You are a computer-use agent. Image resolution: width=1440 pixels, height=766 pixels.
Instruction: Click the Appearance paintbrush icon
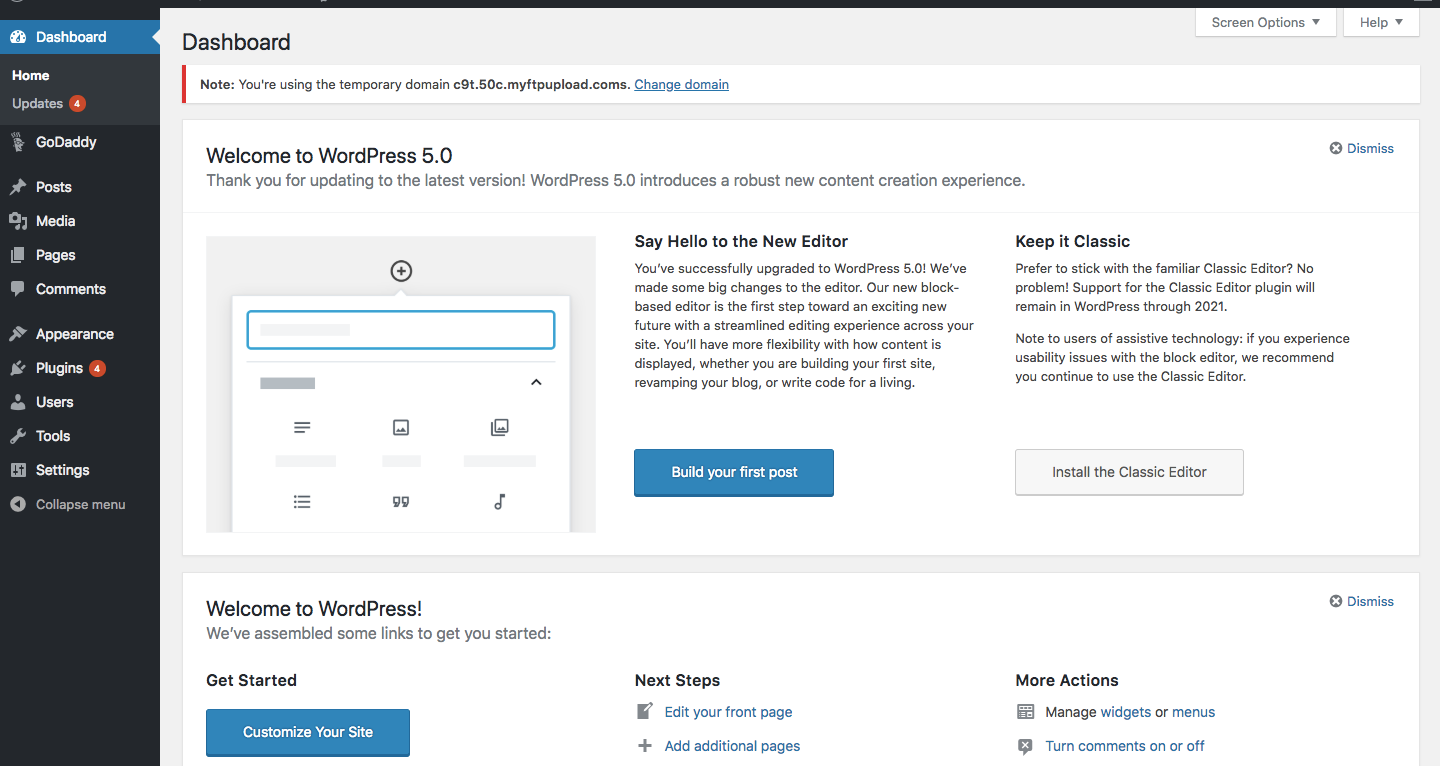click(x=18, y=334)
